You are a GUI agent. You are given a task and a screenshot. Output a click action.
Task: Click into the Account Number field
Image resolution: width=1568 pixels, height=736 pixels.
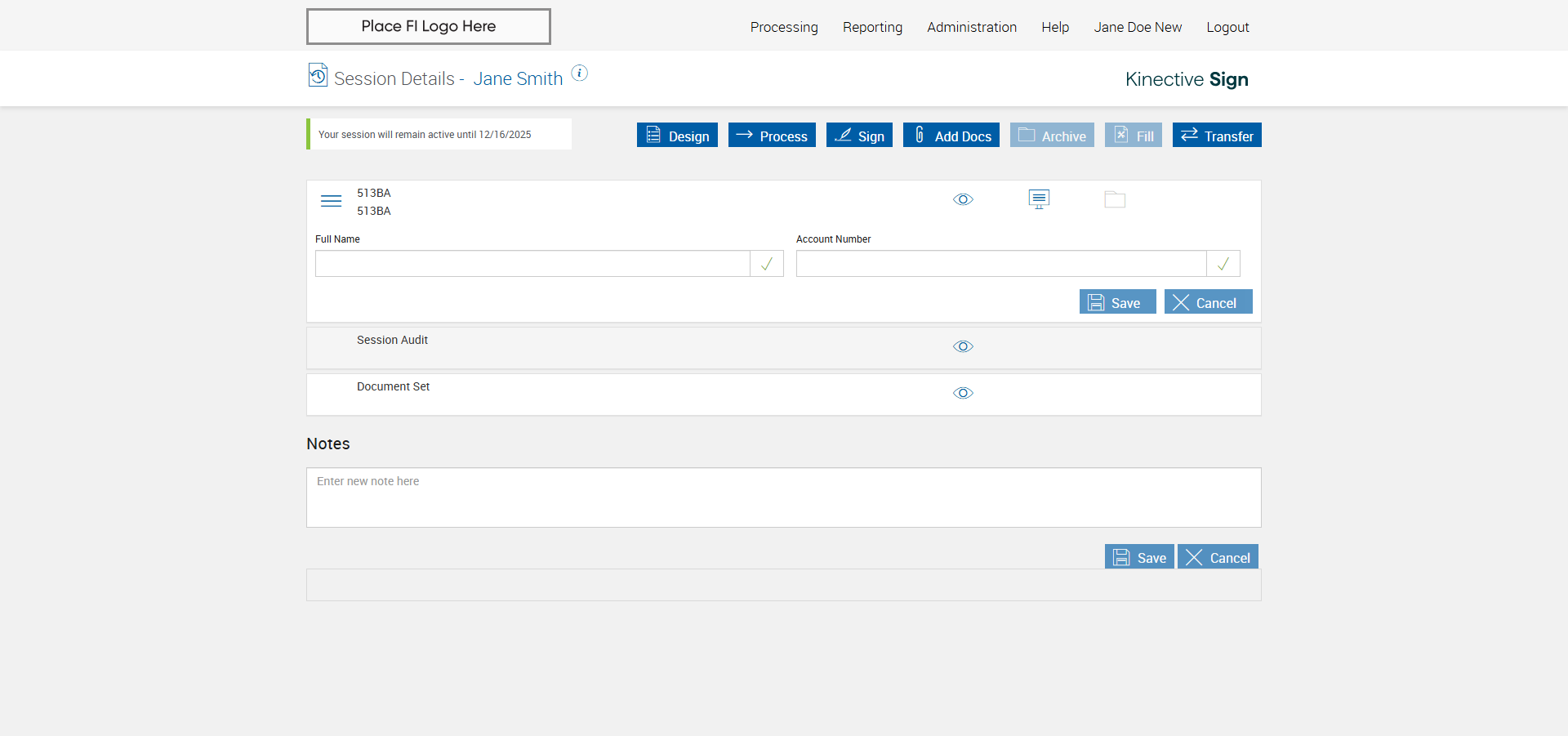(x=1000, y=264)
